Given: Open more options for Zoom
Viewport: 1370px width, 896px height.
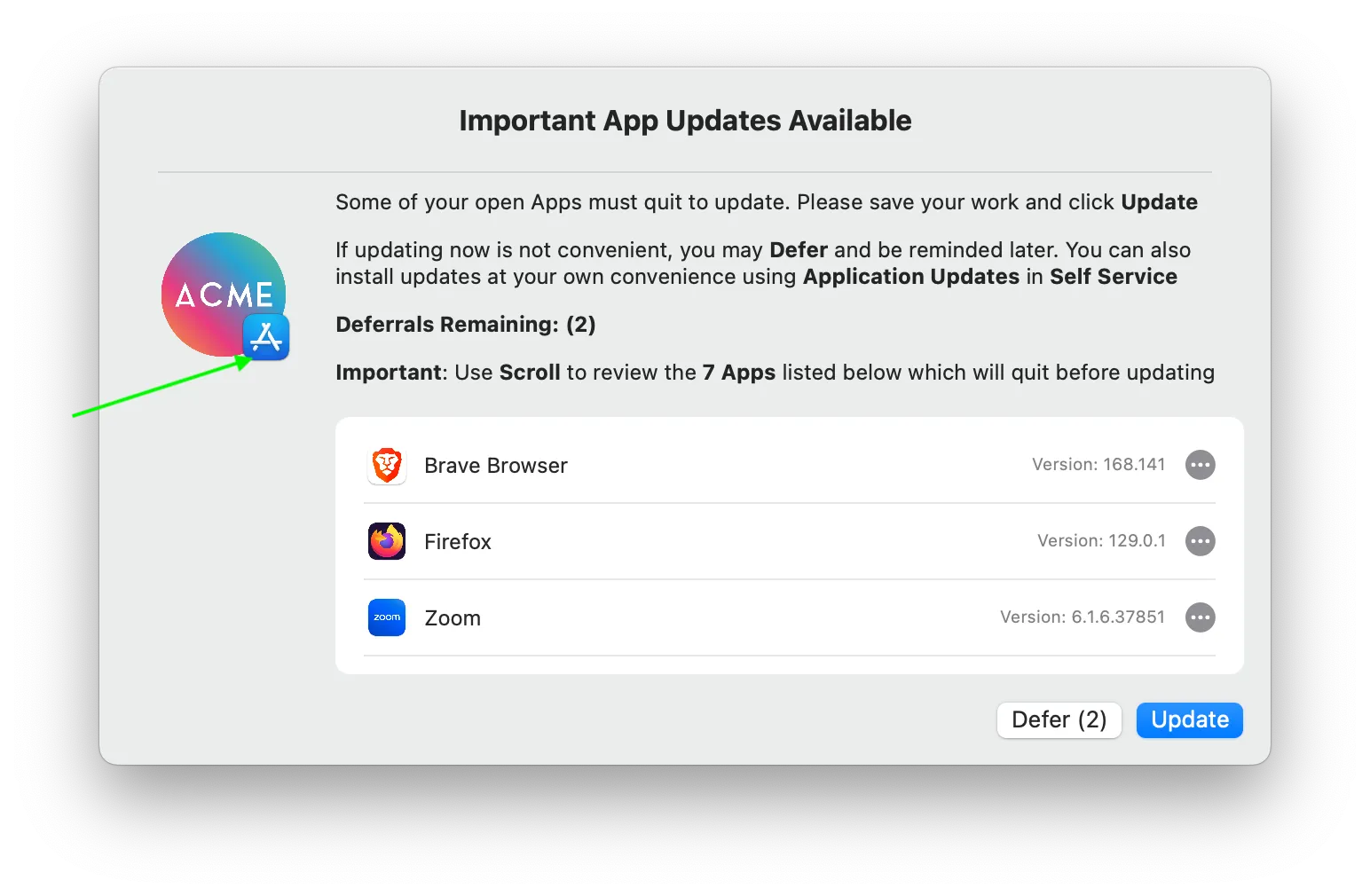Looking at the screenshot, I should [1201, 617].
